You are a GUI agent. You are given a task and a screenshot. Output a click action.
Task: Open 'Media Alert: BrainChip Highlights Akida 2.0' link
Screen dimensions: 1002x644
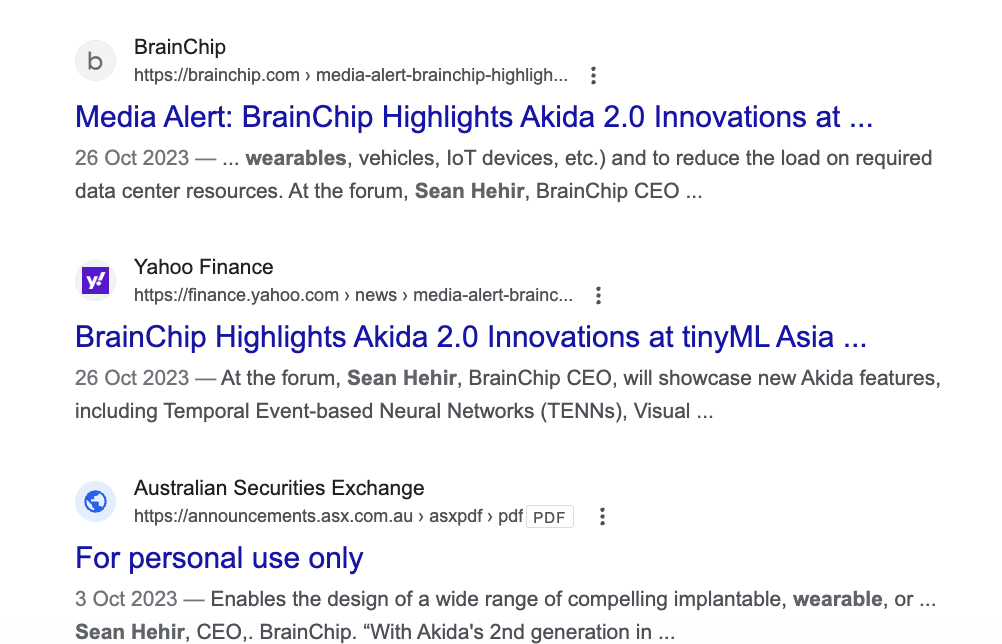(x=474, y=117)
